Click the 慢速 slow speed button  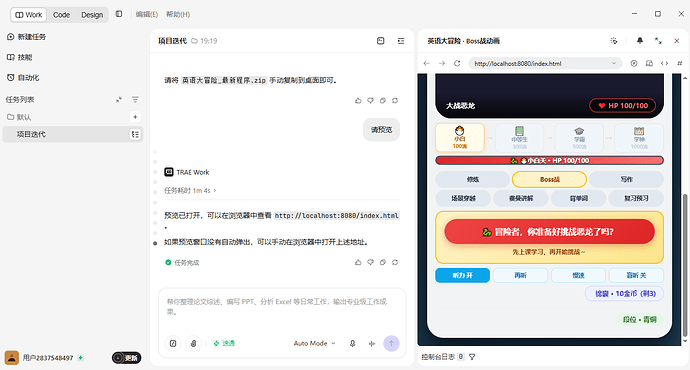click(579, 275)
